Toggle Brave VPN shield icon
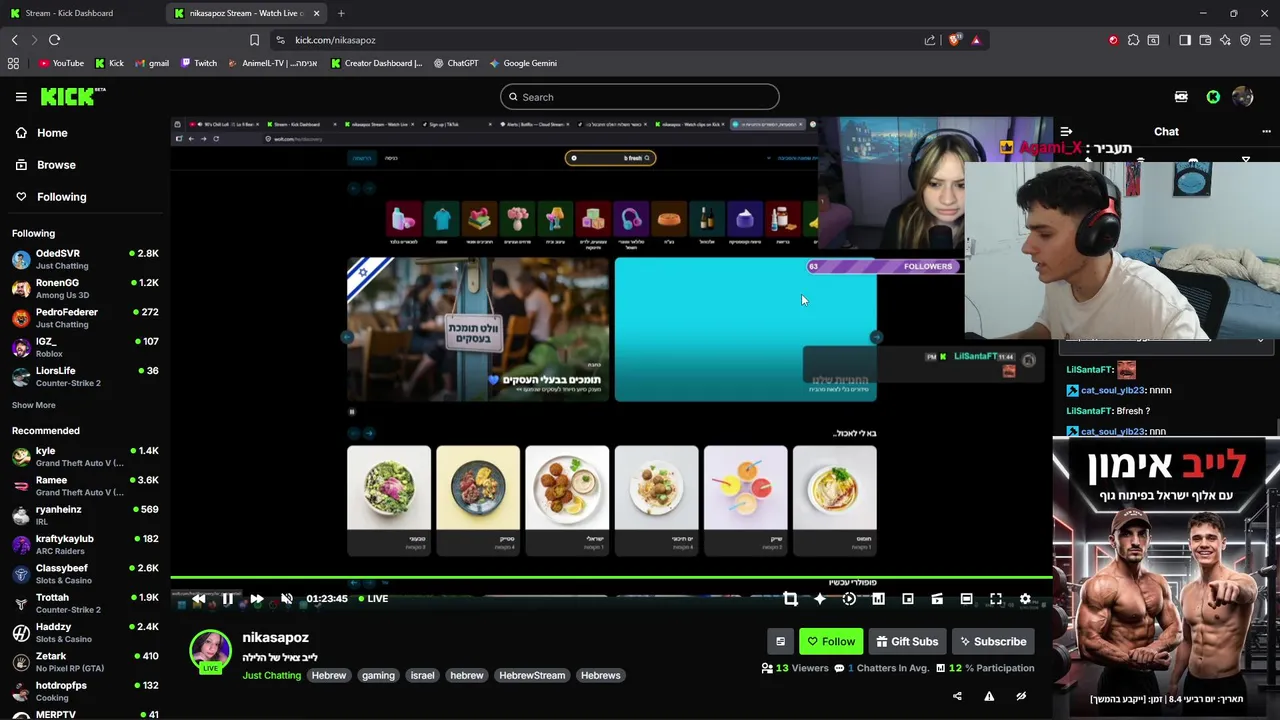The width and height of the screenshot is (1280, 720). point(1245,40)
